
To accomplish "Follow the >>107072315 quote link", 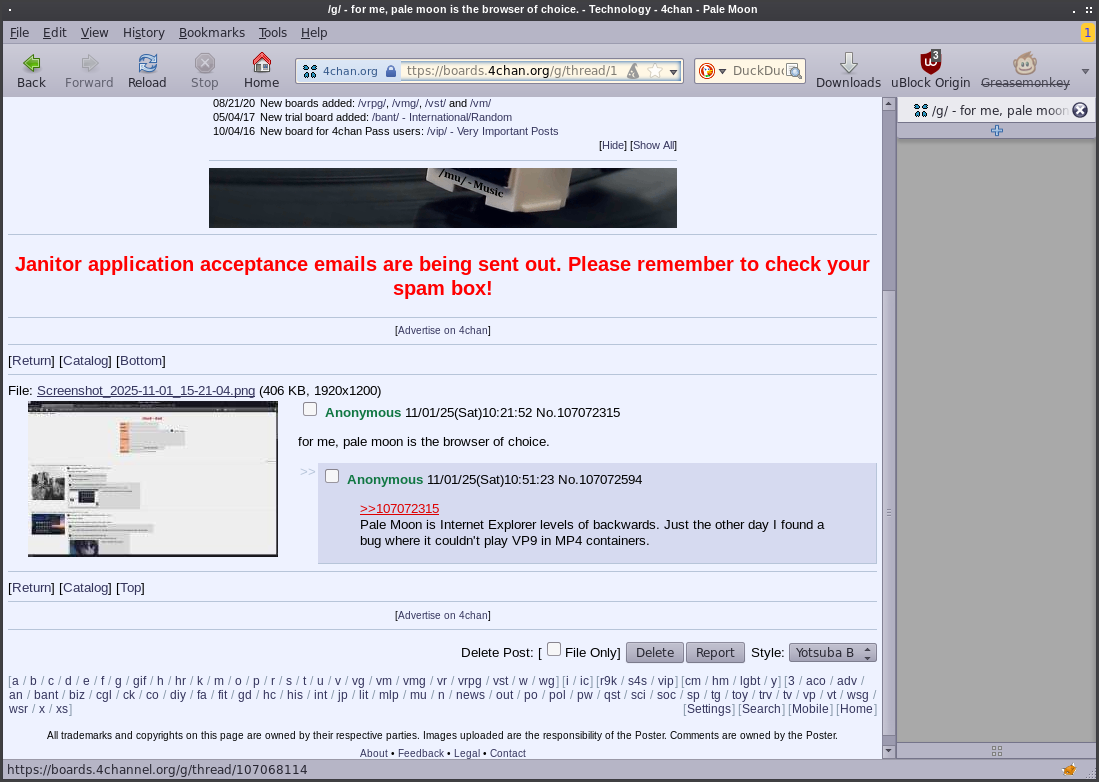I will [400, 509].
